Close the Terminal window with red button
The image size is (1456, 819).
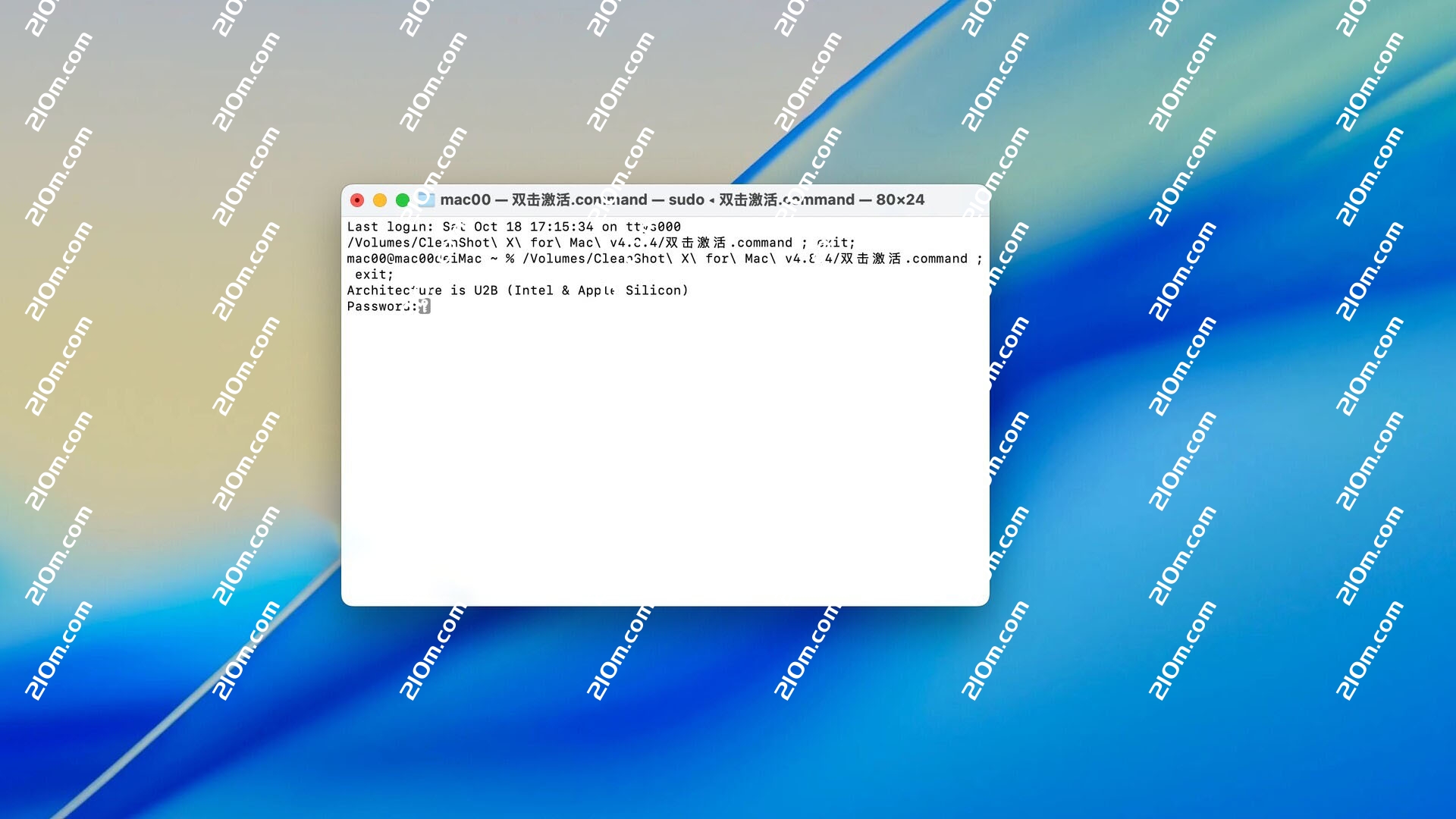(357, 200)
